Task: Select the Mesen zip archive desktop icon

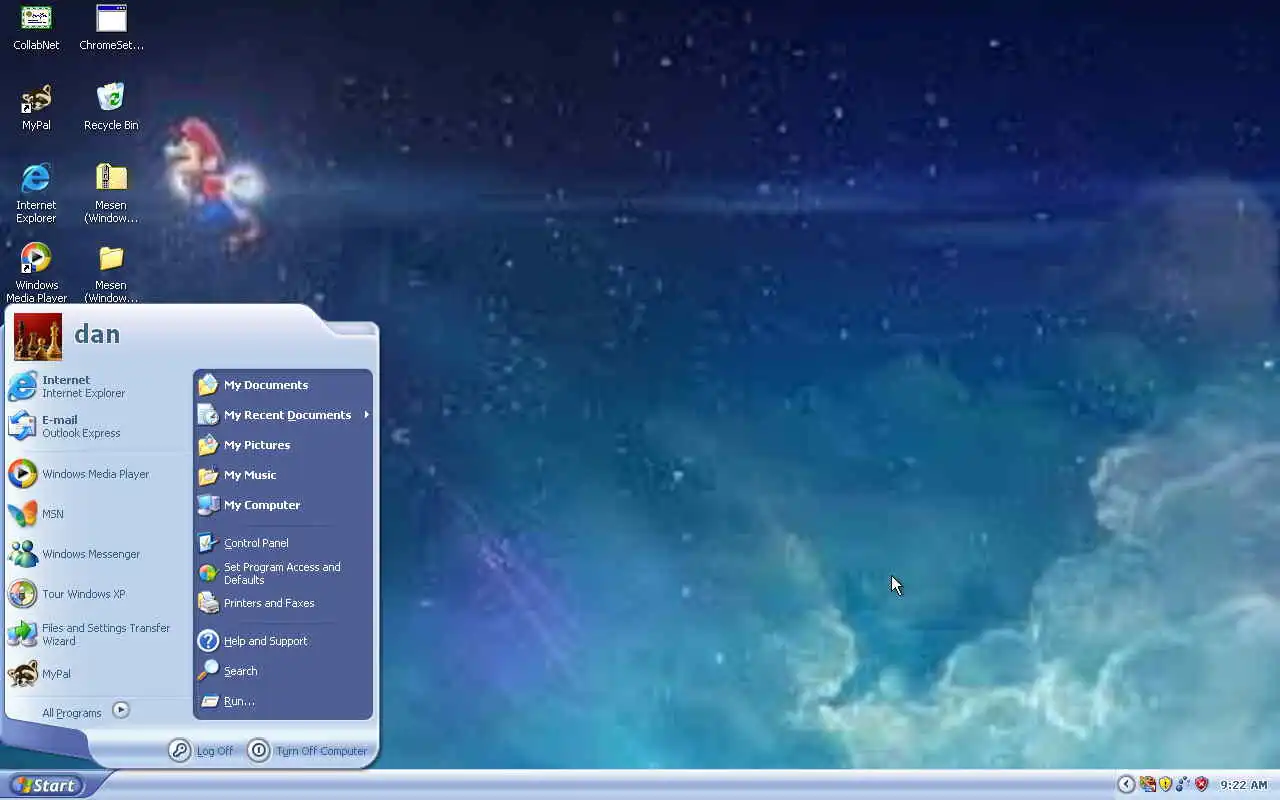Action: tap(111, 193)
